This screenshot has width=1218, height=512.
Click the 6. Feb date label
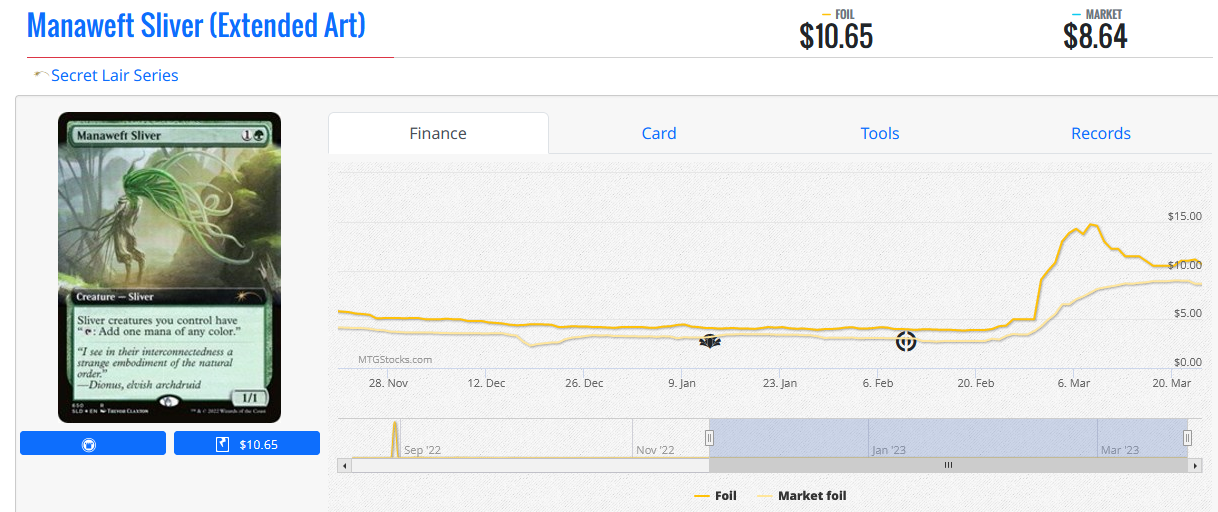click(x=878, y=383)
